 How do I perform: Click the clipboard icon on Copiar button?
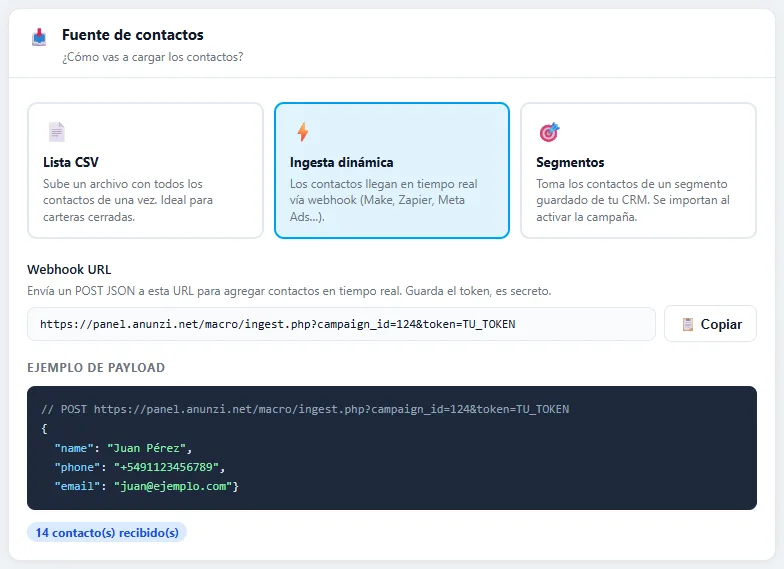click(688, 324)
